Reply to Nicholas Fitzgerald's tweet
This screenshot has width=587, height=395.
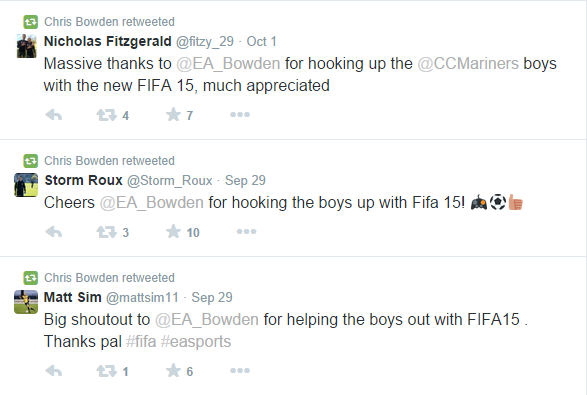54,115
